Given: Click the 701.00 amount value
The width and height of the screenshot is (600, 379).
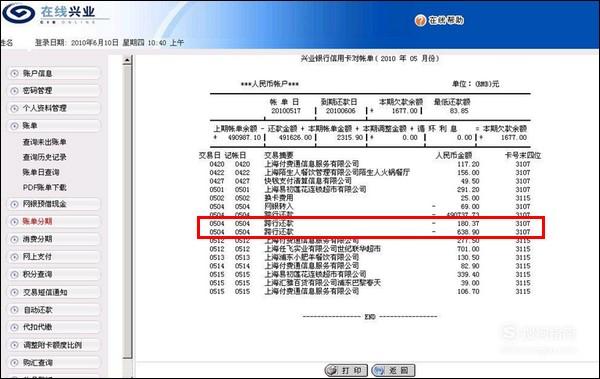Looking at the screenshot, I should [468, 249].
